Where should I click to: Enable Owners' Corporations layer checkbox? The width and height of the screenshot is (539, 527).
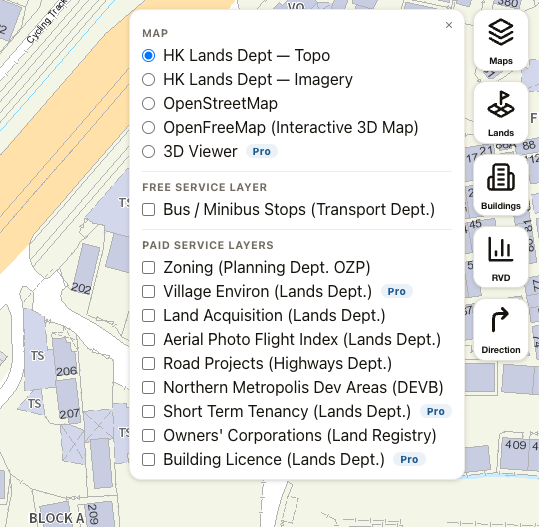pos(148,436)
